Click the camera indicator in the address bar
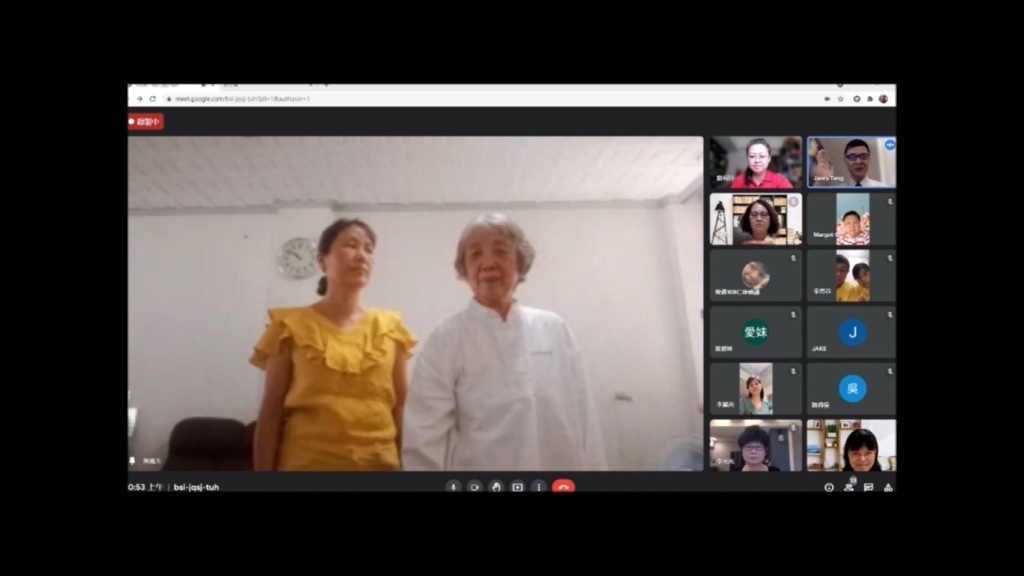 827,99
